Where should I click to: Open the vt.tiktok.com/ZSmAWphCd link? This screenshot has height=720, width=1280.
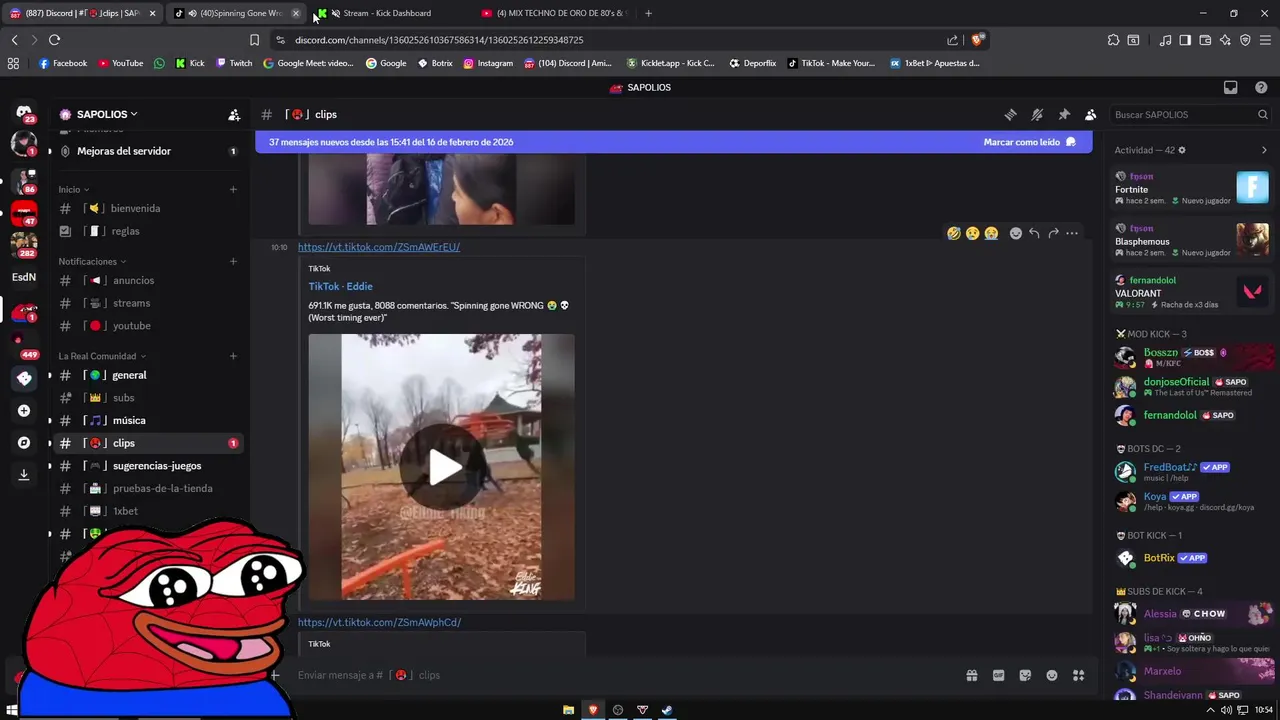coord(379,622)
